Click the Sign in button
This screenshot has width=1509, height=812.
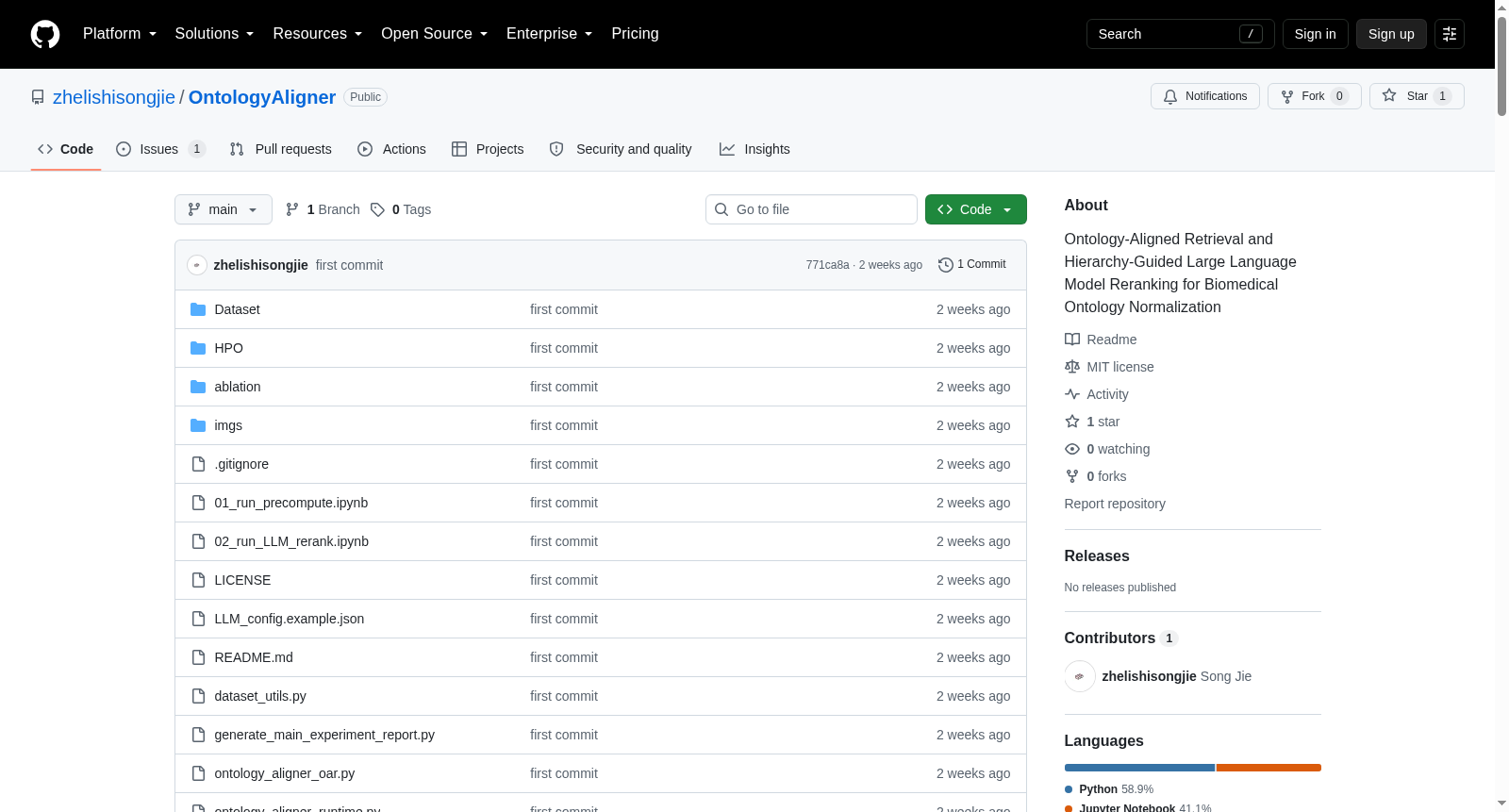1315,34
